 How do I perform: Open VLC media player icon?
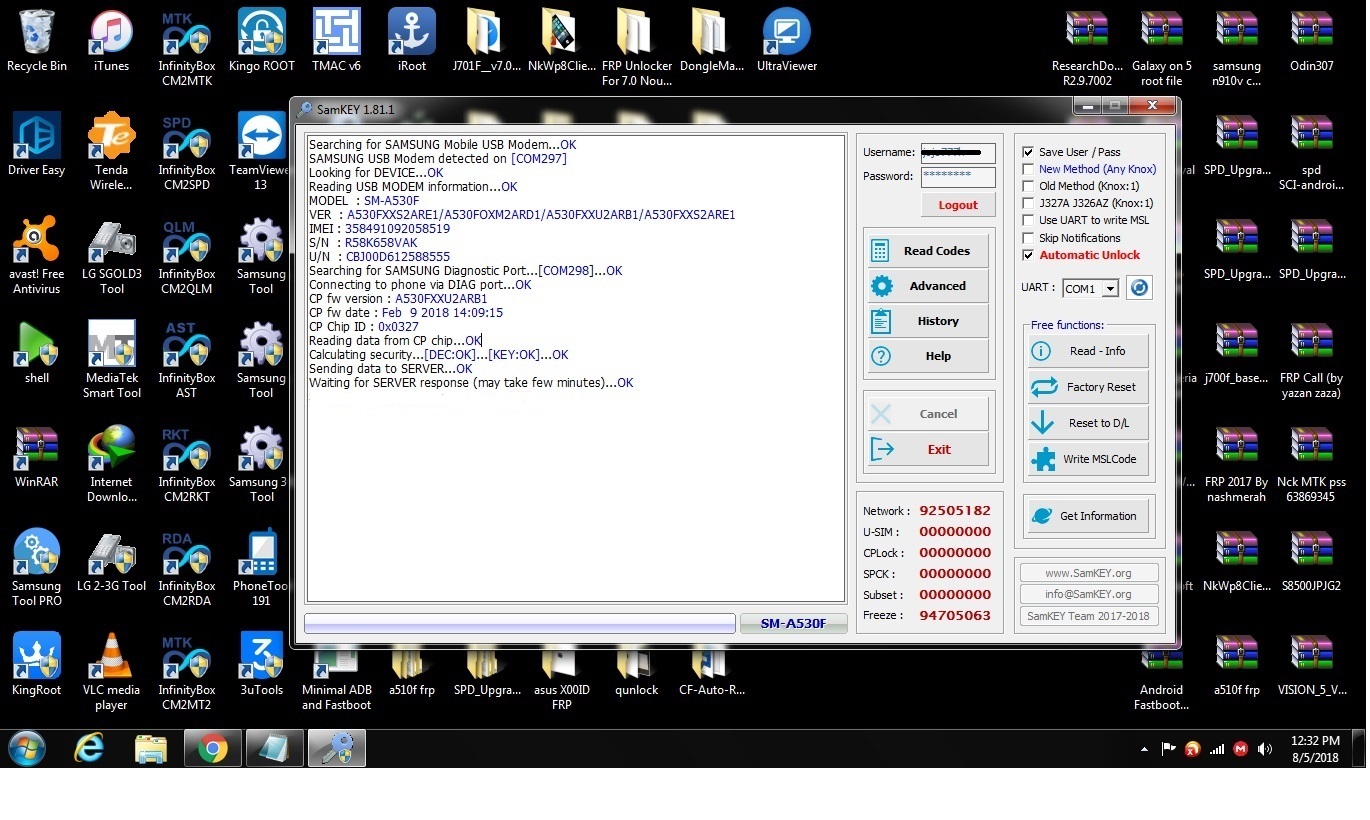(x=111, y=673)
